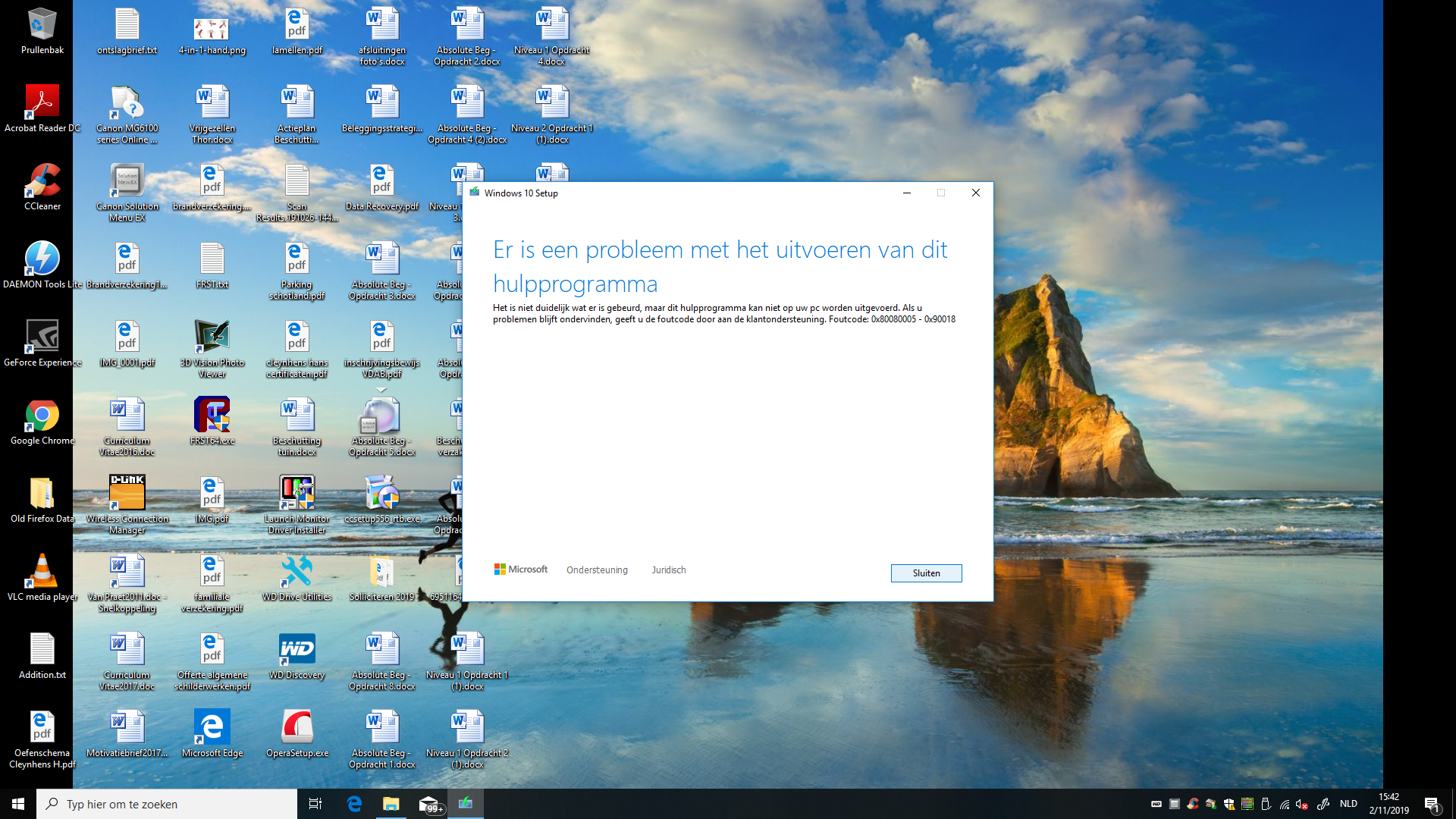The height and width of the screenshot is (819, 1456).
Task: Select the Offerte algemene schilderwerken.pdf file
Action: pos(212,661)
